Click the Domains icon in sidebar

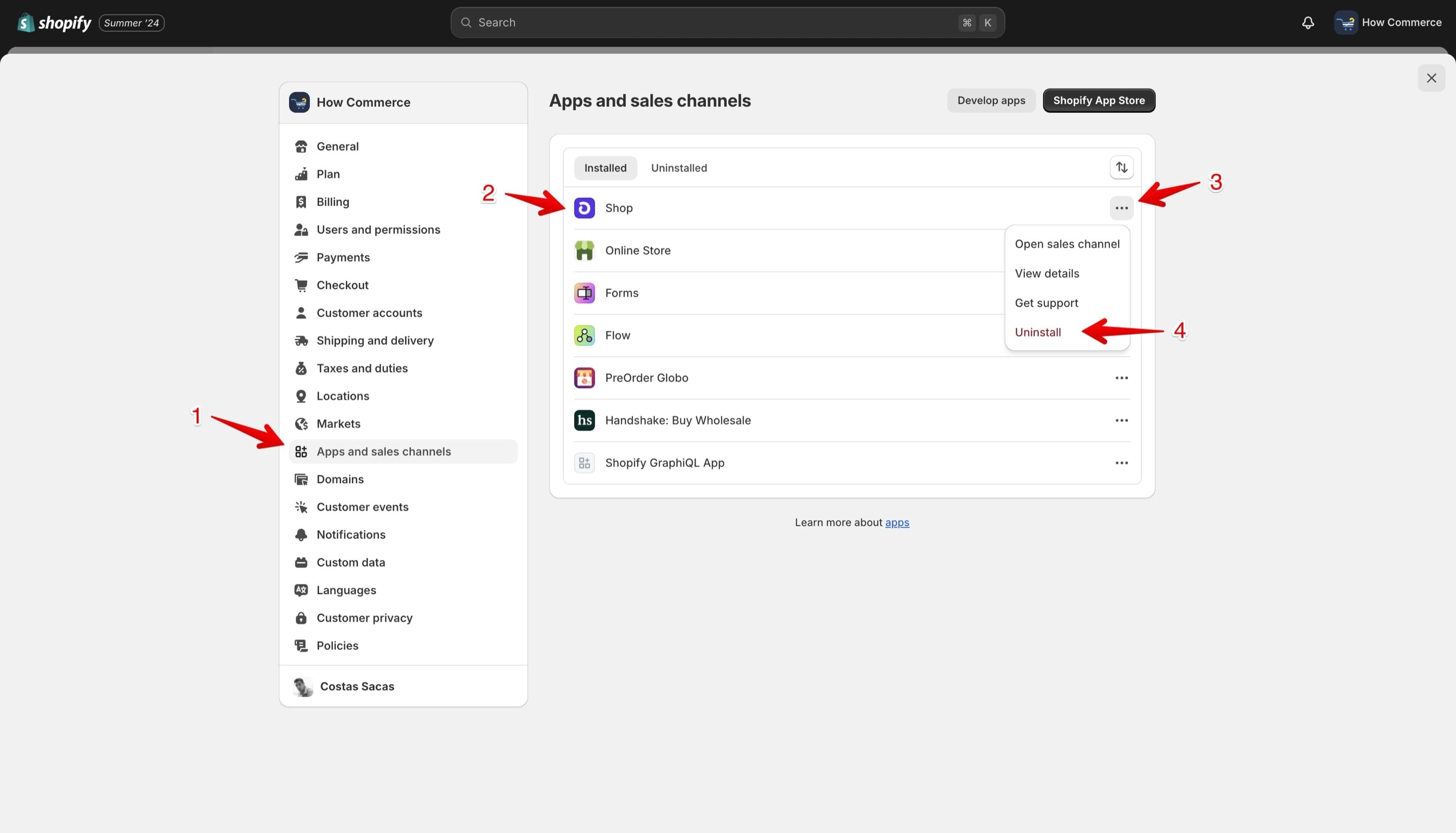[x=301, y=479]
